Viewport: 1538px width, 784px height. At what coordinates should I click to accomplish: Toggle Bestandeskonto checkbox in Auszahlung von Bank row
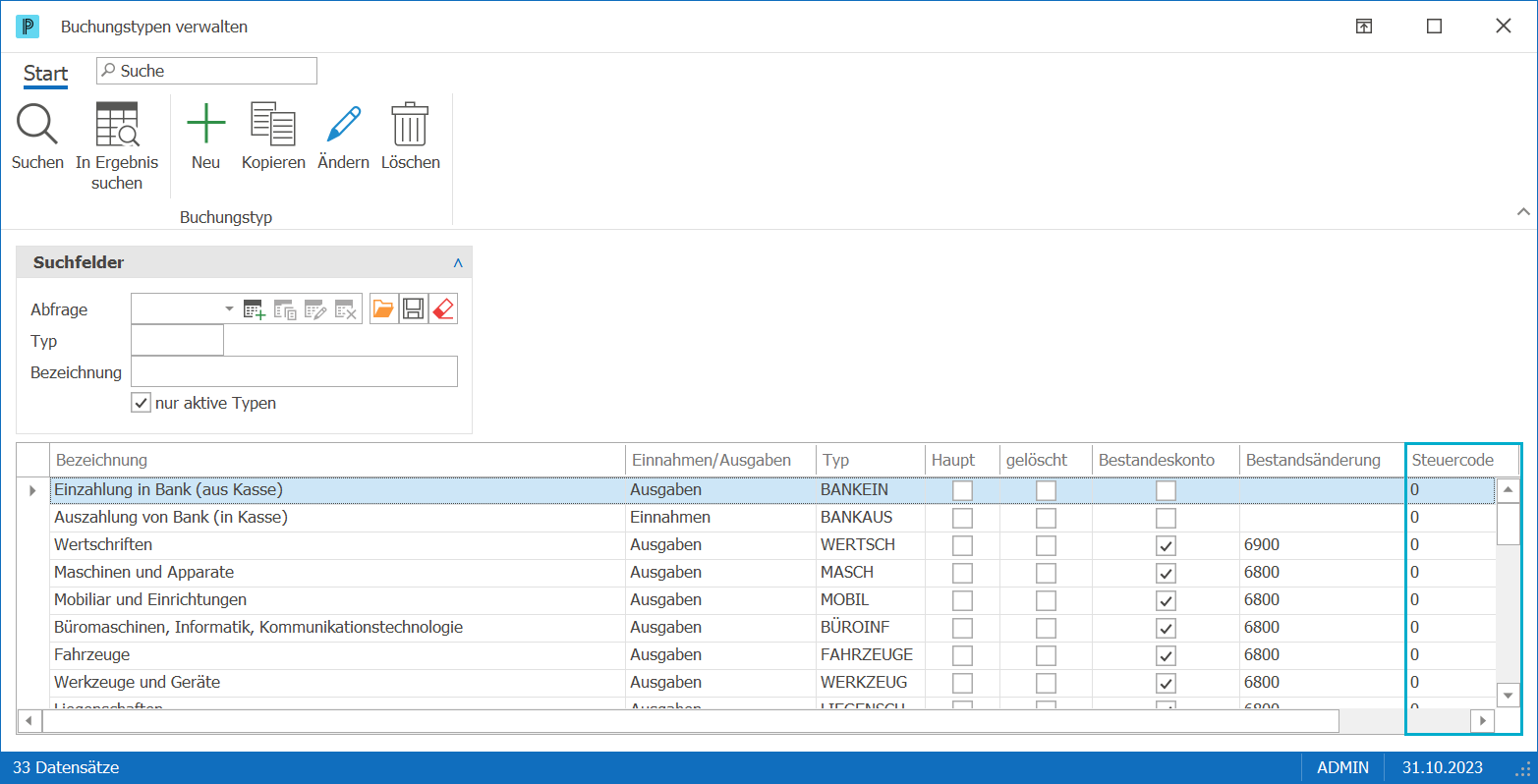point(1166,518)
